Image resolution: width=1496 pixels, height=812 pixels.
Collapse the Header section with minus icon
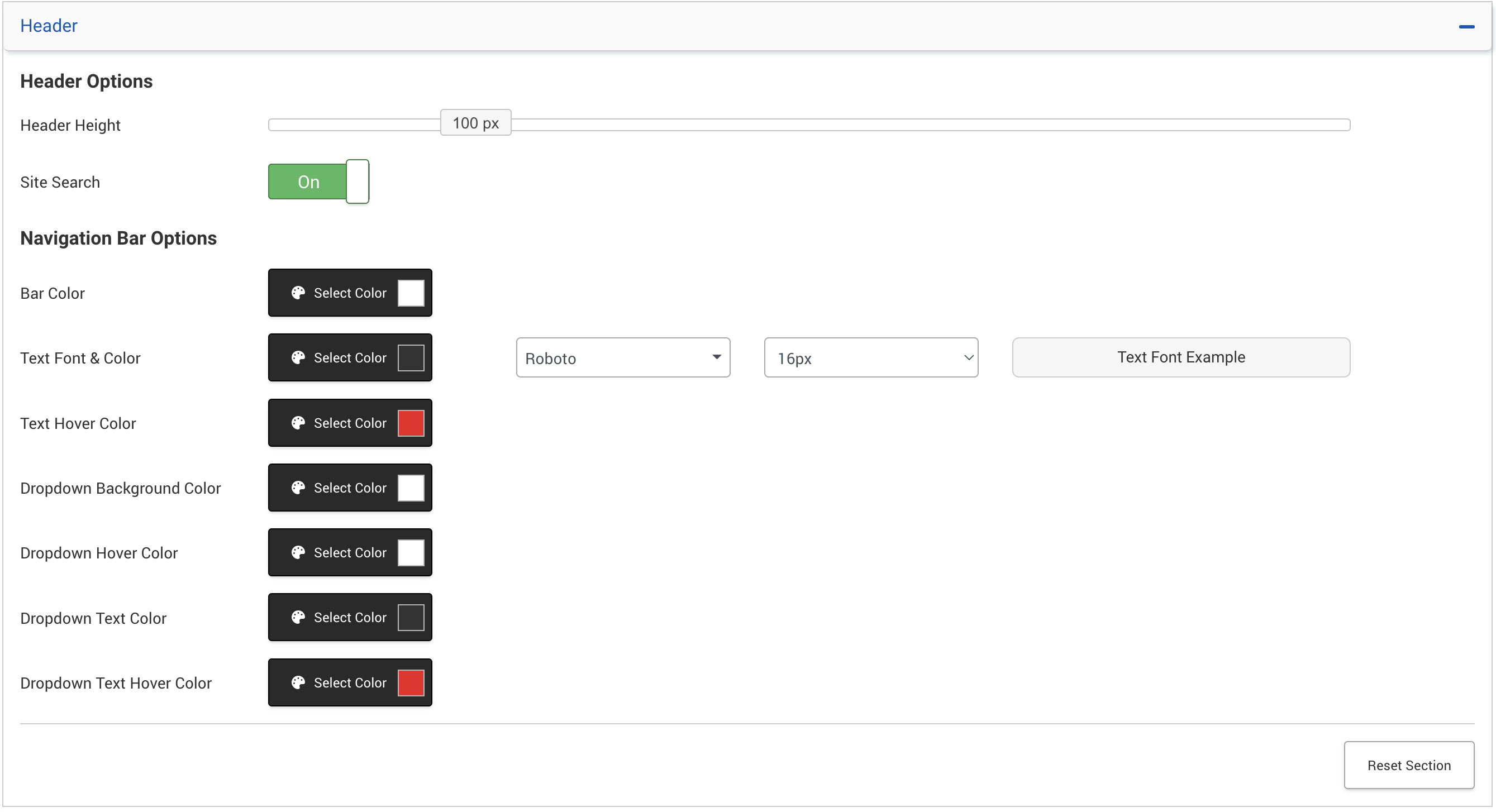coord(1468,27)
